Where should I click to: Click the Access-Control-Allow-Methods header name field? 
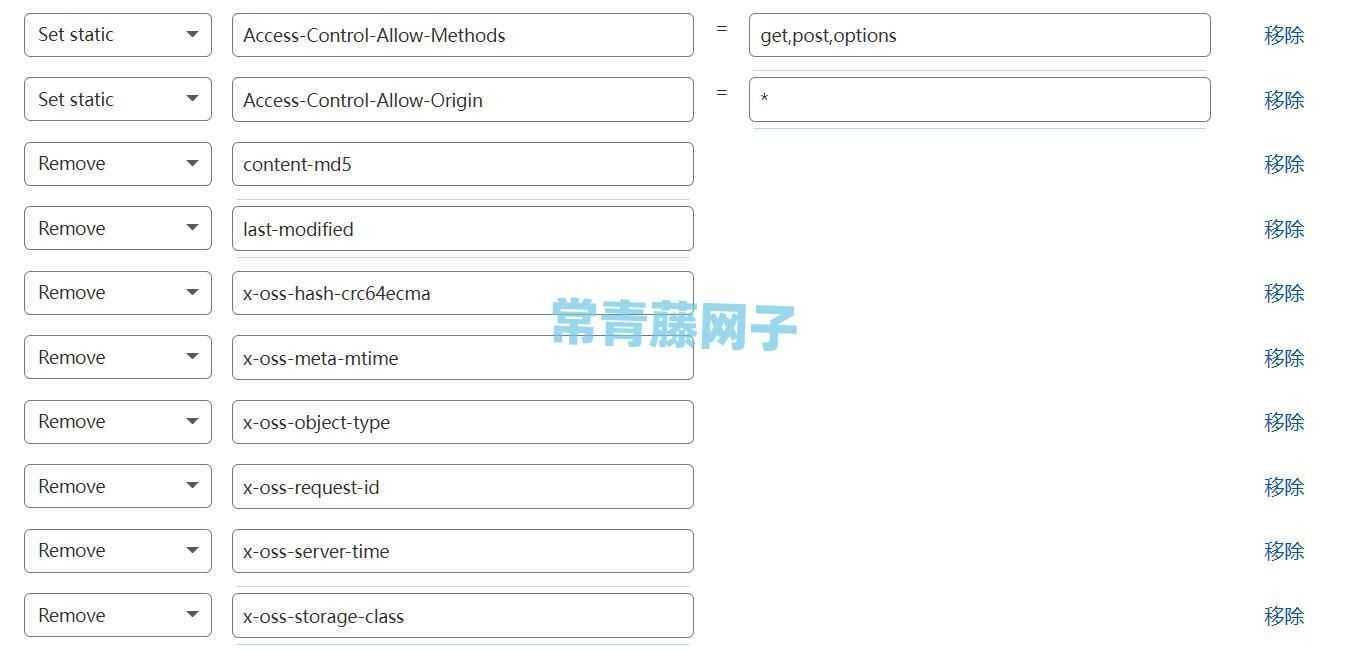(x=462, y=35)
